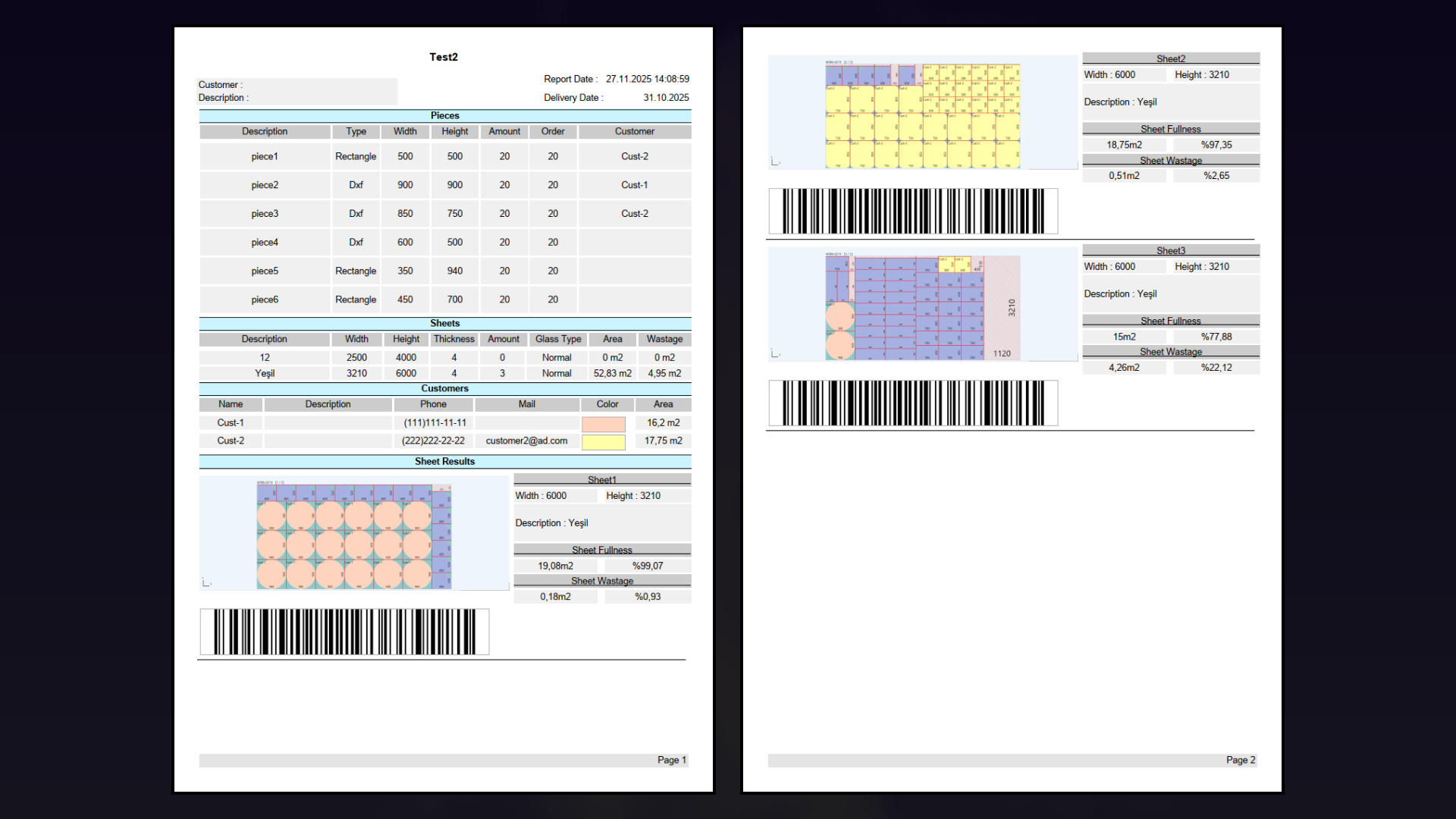1456x819 pixels.
Task: Click the axis orientation marker under Sheet1 preview
Action: point(206,582)
